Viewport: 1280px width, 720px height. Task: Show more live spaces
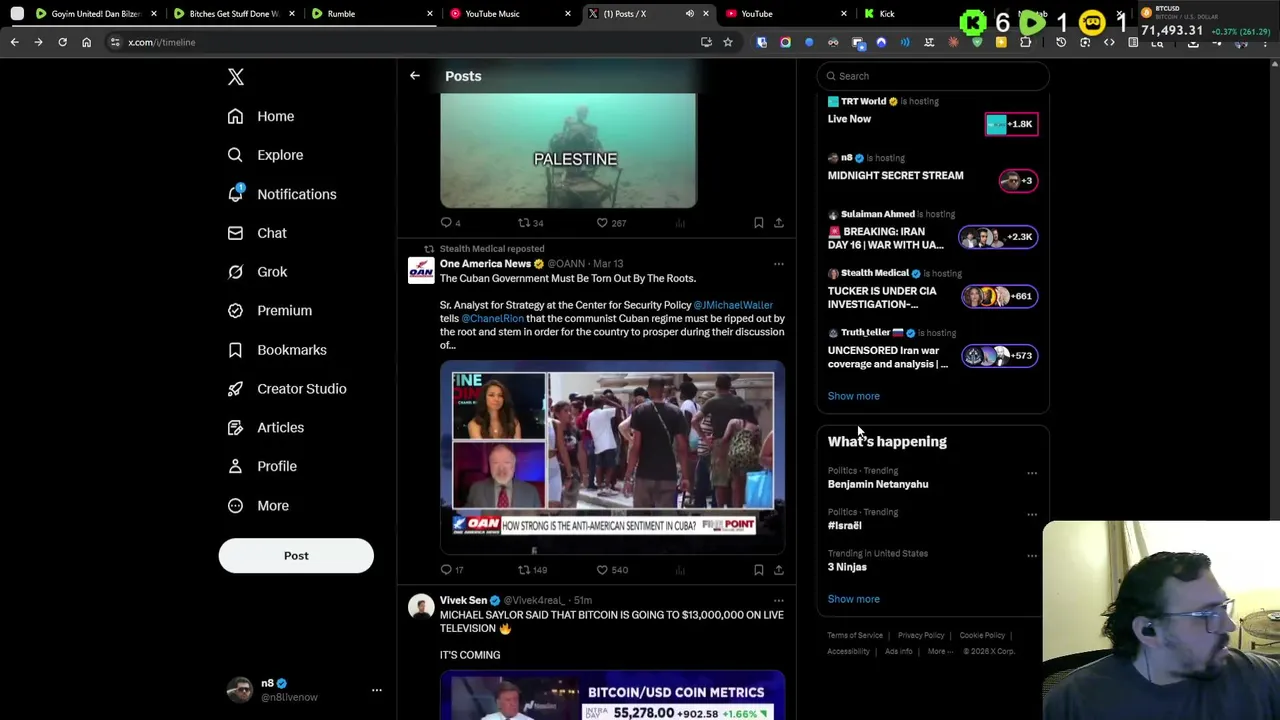tap(853, 396)
